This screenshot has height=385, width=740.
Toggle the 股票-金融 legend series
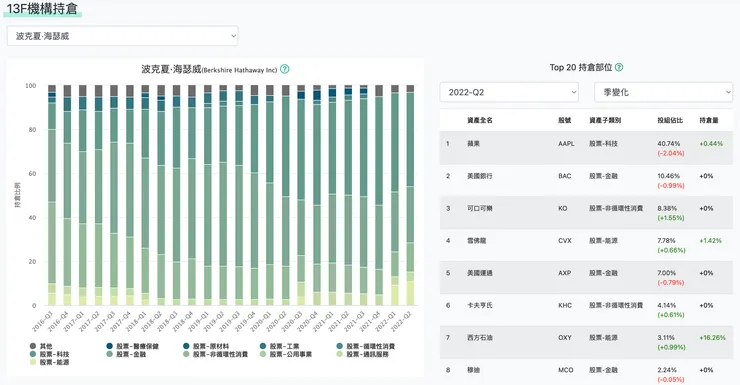126,354
